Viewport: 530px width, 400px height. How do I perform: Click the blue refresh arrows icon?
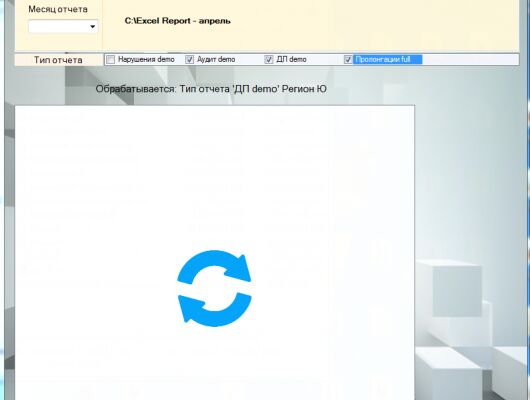pos(214,288)
